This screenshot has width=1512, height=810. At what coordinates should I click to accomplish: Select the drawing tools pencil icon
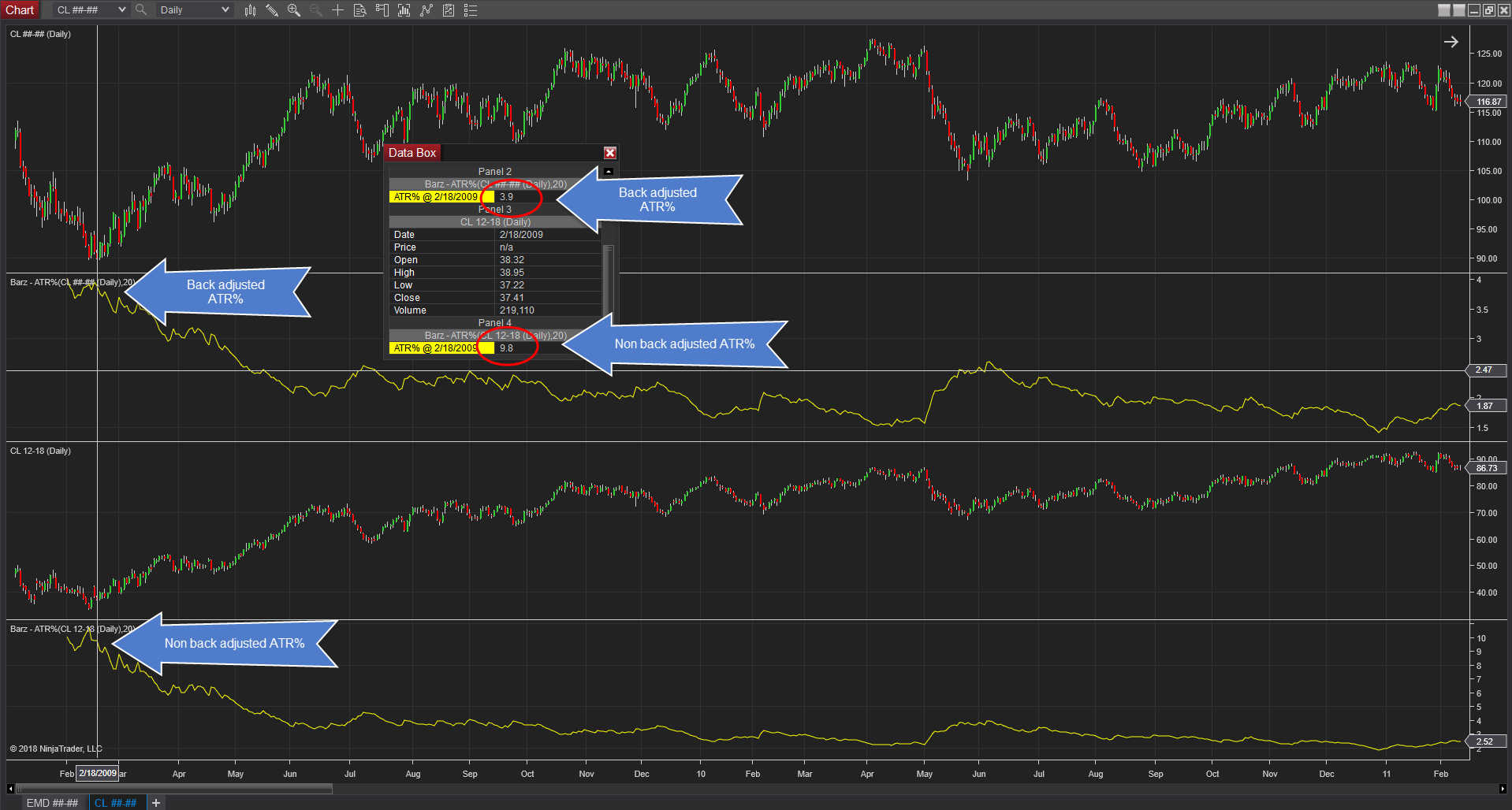(x=272, y=10)
